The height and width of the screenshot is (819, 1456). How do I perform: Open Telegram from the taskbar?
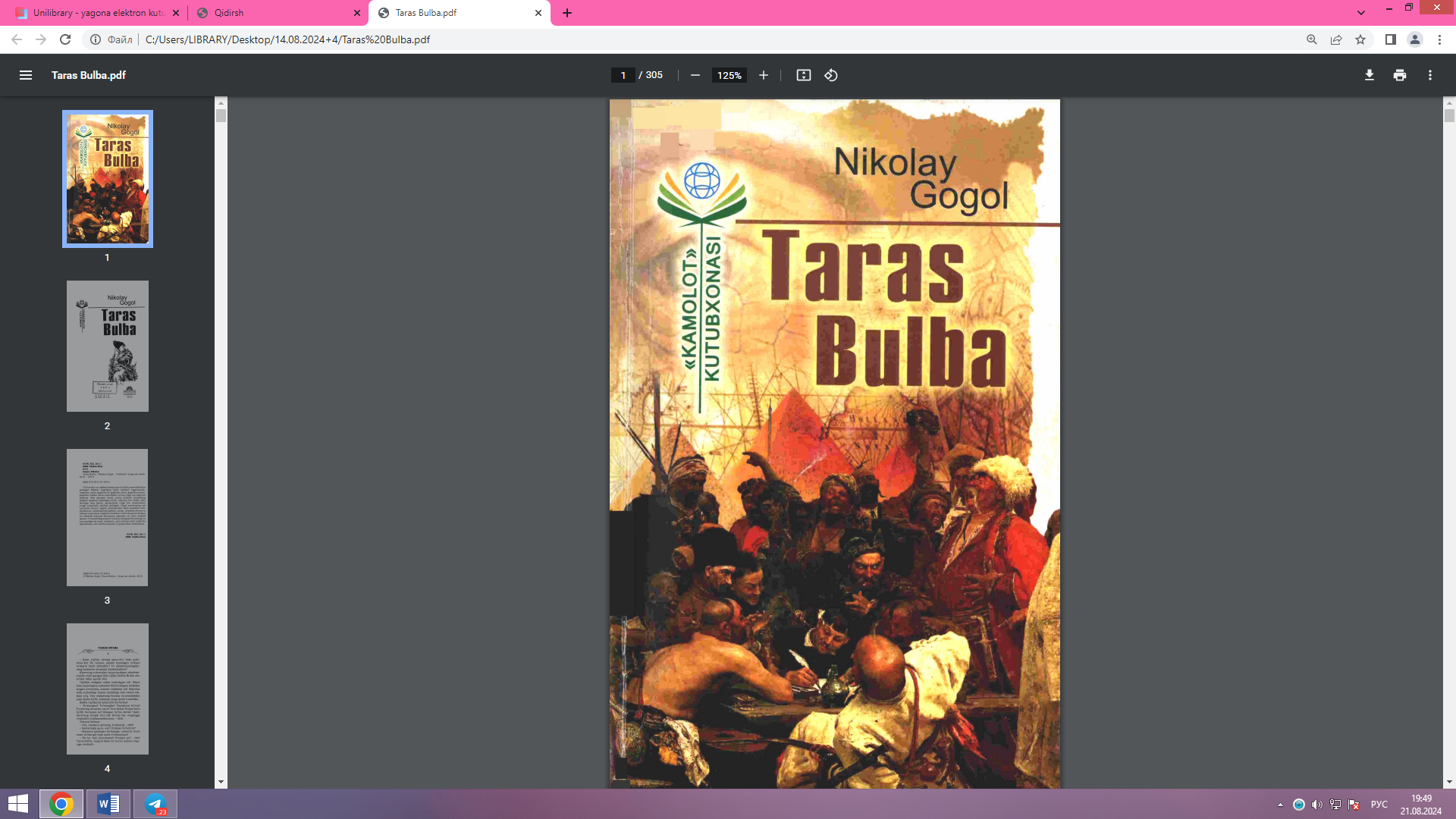155,804
